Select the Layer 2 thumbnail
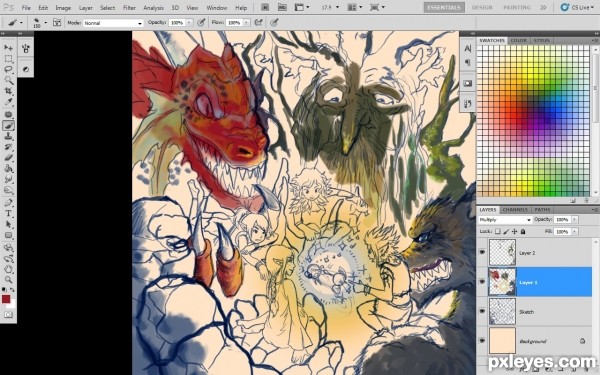The height and width of the screenshot is (375, 600). coord(502,252)
